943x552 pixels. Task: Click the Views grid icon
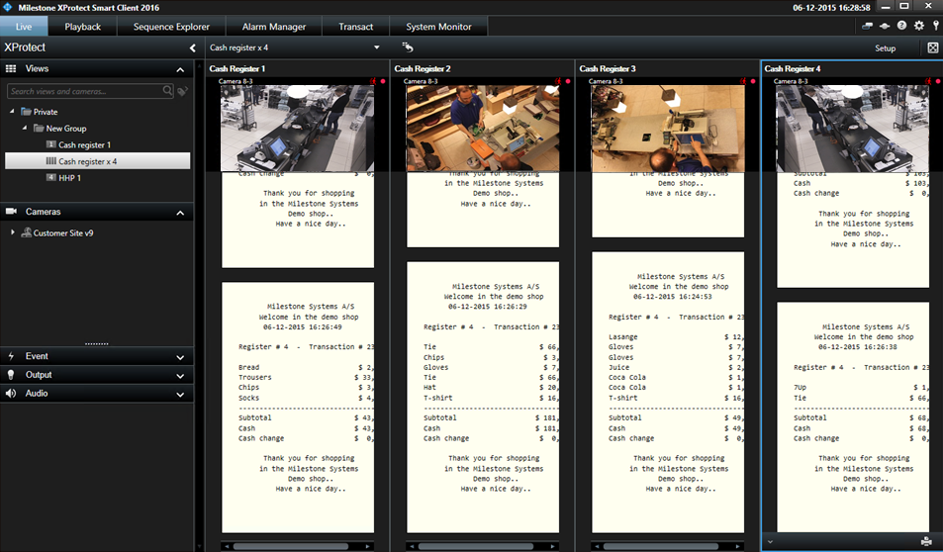pos(11,69)
